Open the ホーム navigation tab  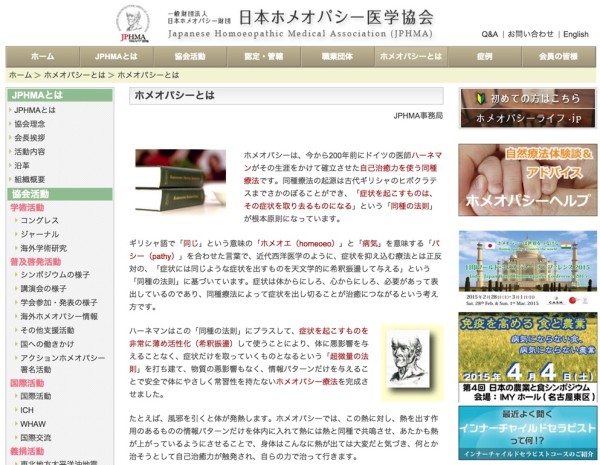(42, 57)
